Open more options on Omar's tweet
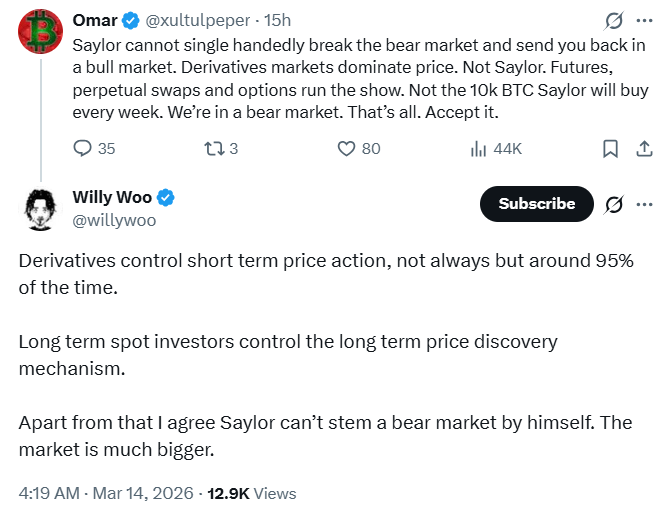The image size is (667, 522). (645, 20)
